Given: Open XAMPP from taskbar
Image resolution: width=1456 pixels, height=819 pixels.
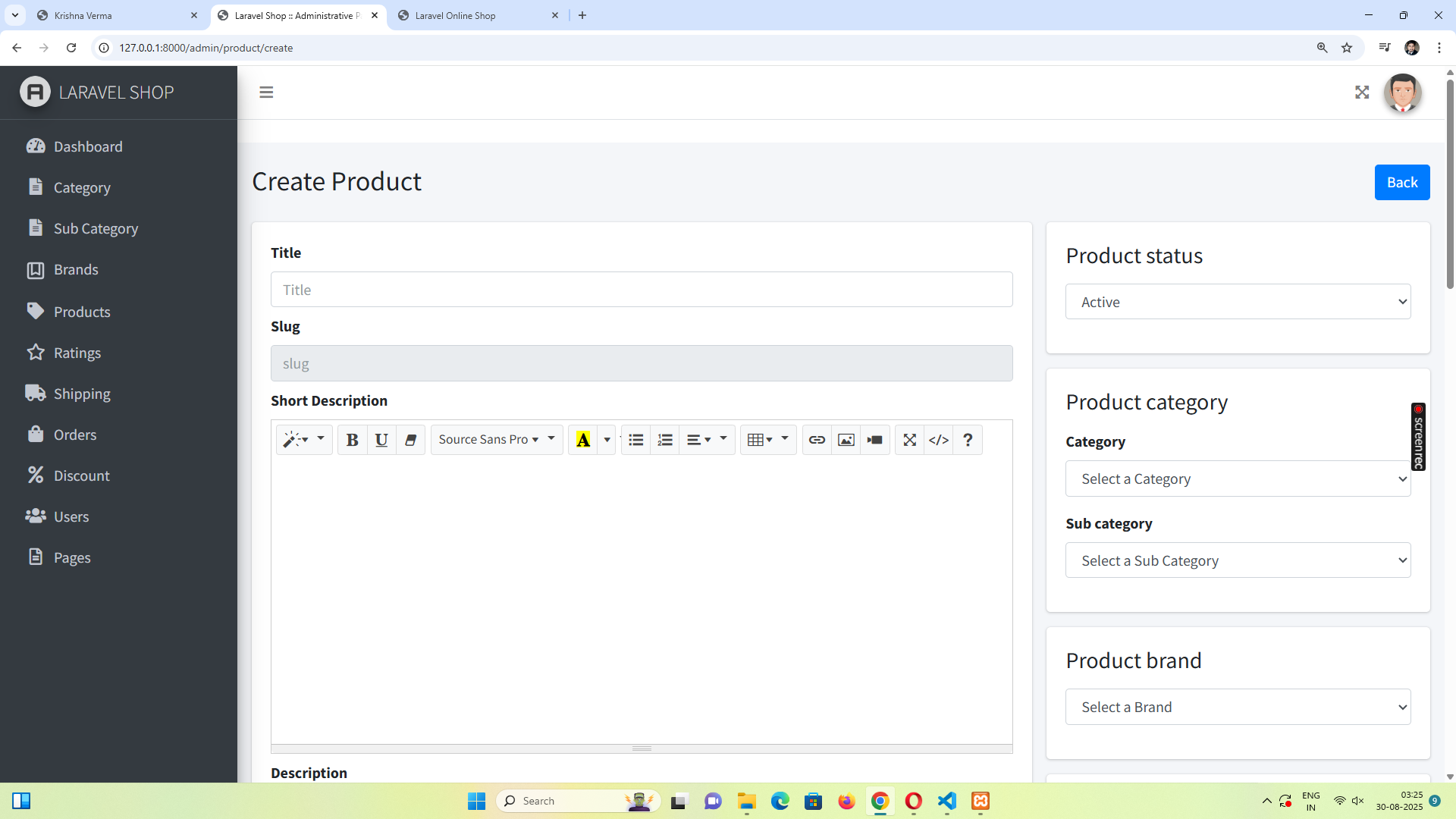Looking at the screenshot, I should pyautogui.click(x=981, y=801).
